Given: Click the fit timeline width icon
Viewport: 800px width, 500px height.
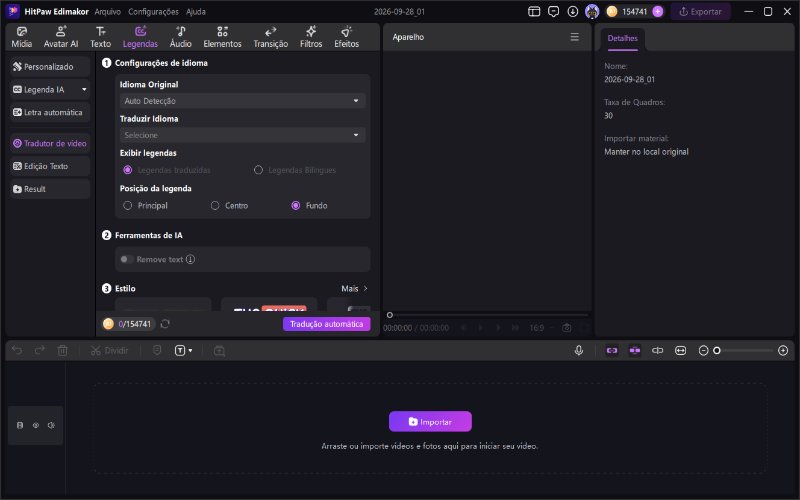Looking at the screenshot, I should click(x=681, y=351).
